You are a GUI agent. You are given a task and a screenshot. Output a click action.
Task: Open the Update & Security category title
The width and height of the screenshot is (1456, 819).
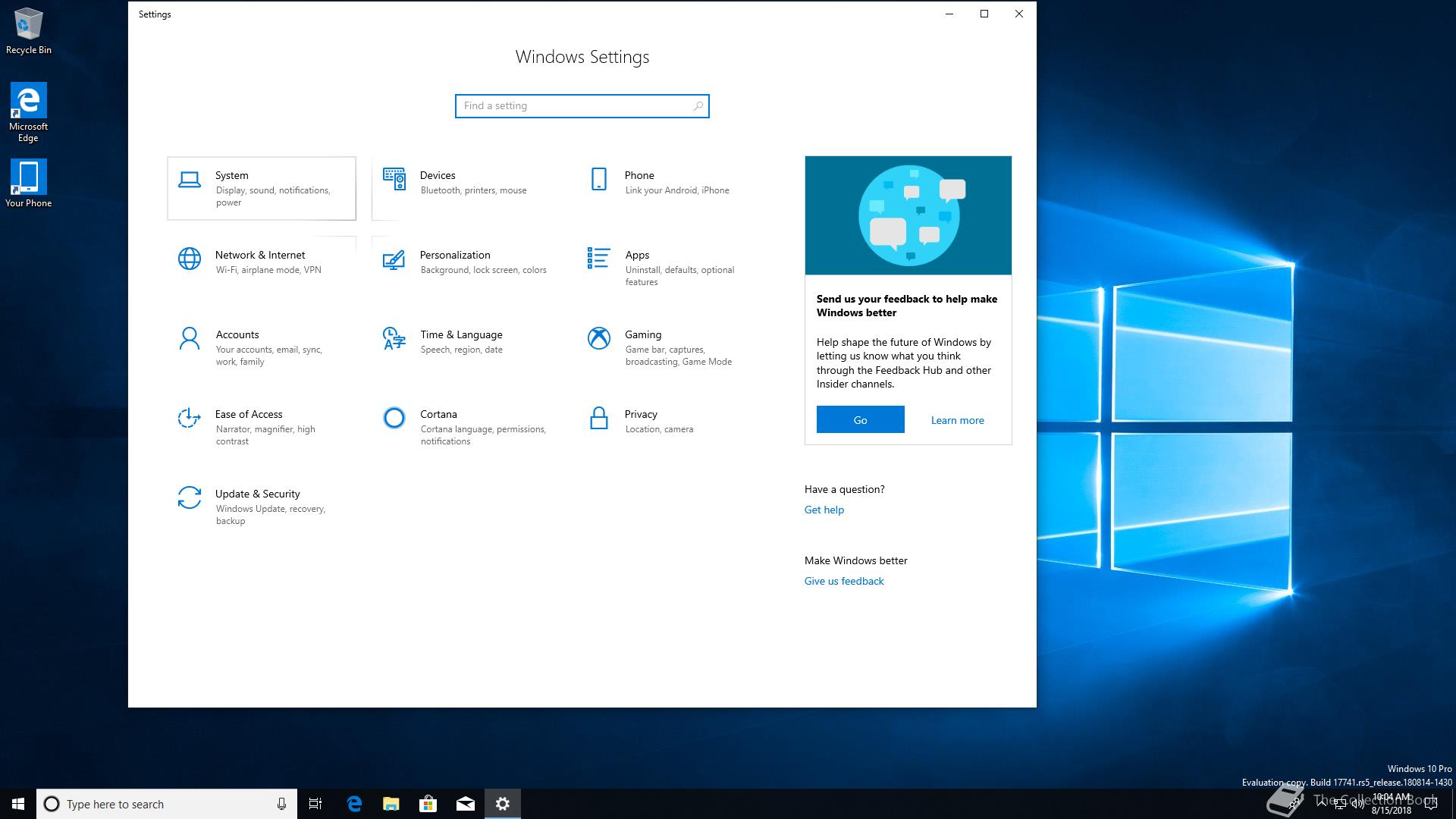257,494
